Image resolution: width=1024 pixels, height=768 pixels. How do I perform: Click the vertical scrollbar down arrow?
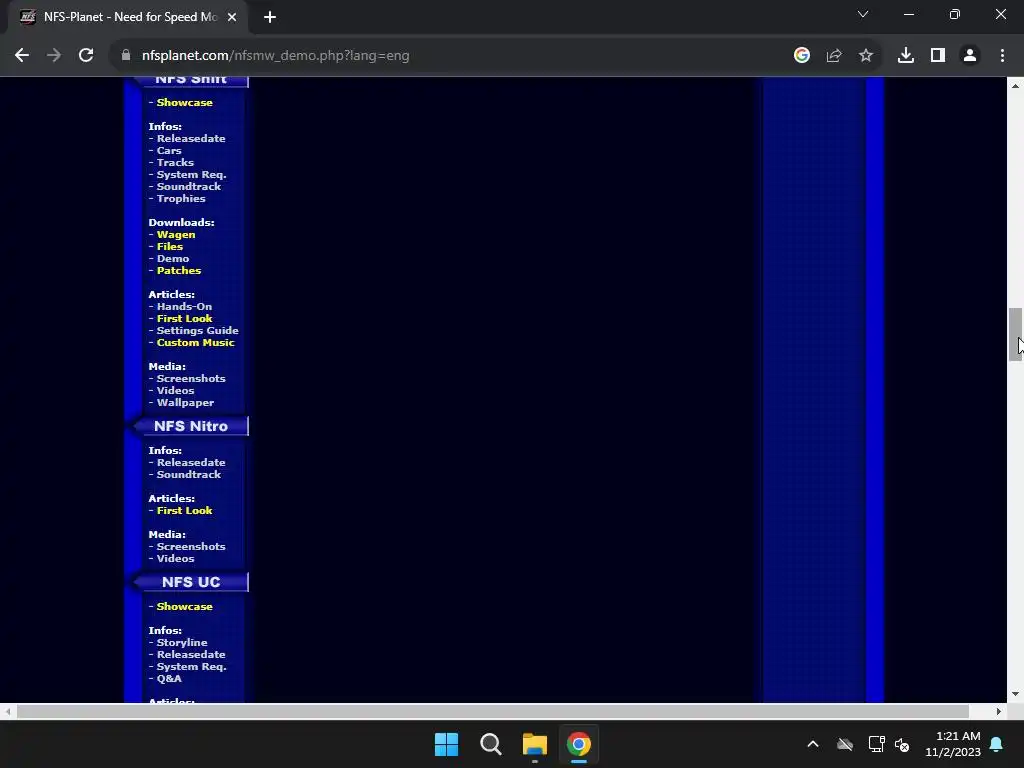coord(1015,694)
